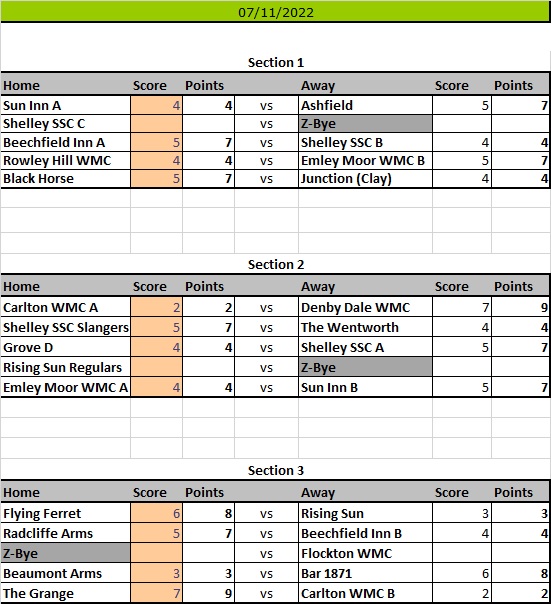Select the Carlton WMC A score cell

tap(156, 307)
